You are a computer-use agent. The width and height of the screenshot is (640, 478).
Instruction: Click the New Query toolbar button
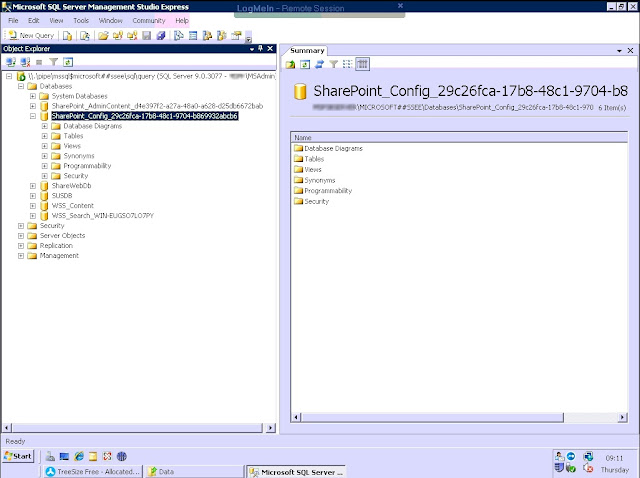31,36
